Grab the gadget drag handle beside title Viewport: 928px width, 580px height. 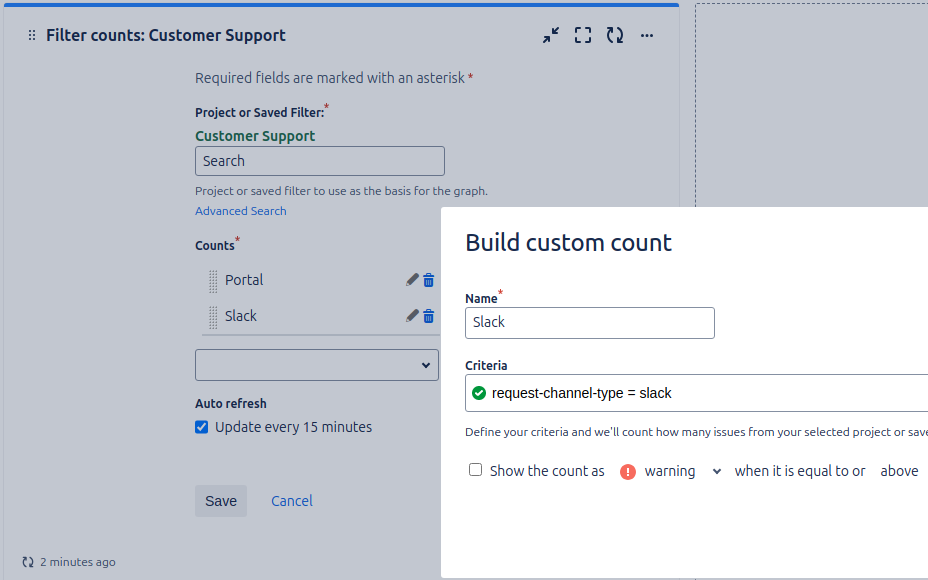click(x=32, y=36)
